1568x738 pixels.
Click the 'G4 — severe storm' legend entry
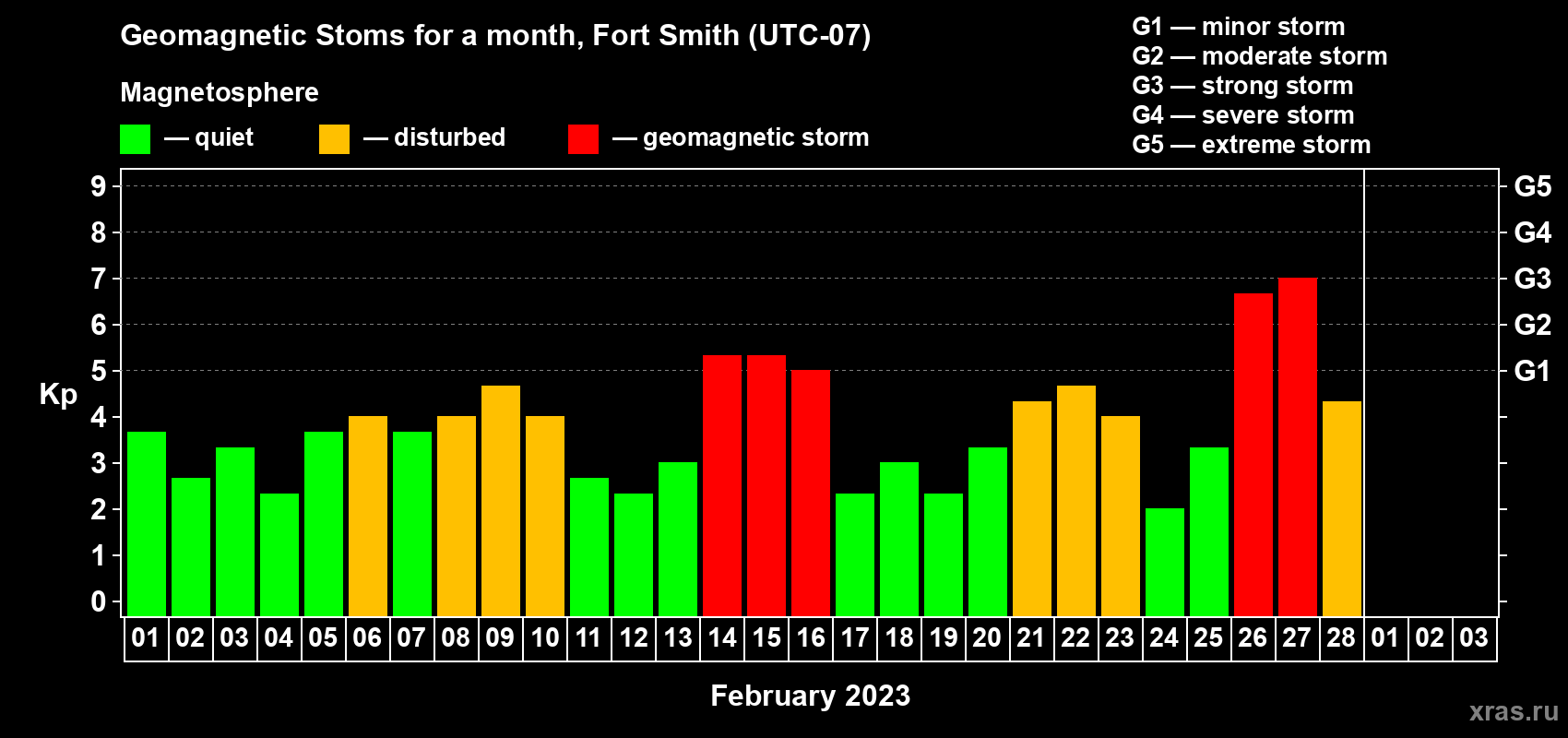(x=1243, y=115)
